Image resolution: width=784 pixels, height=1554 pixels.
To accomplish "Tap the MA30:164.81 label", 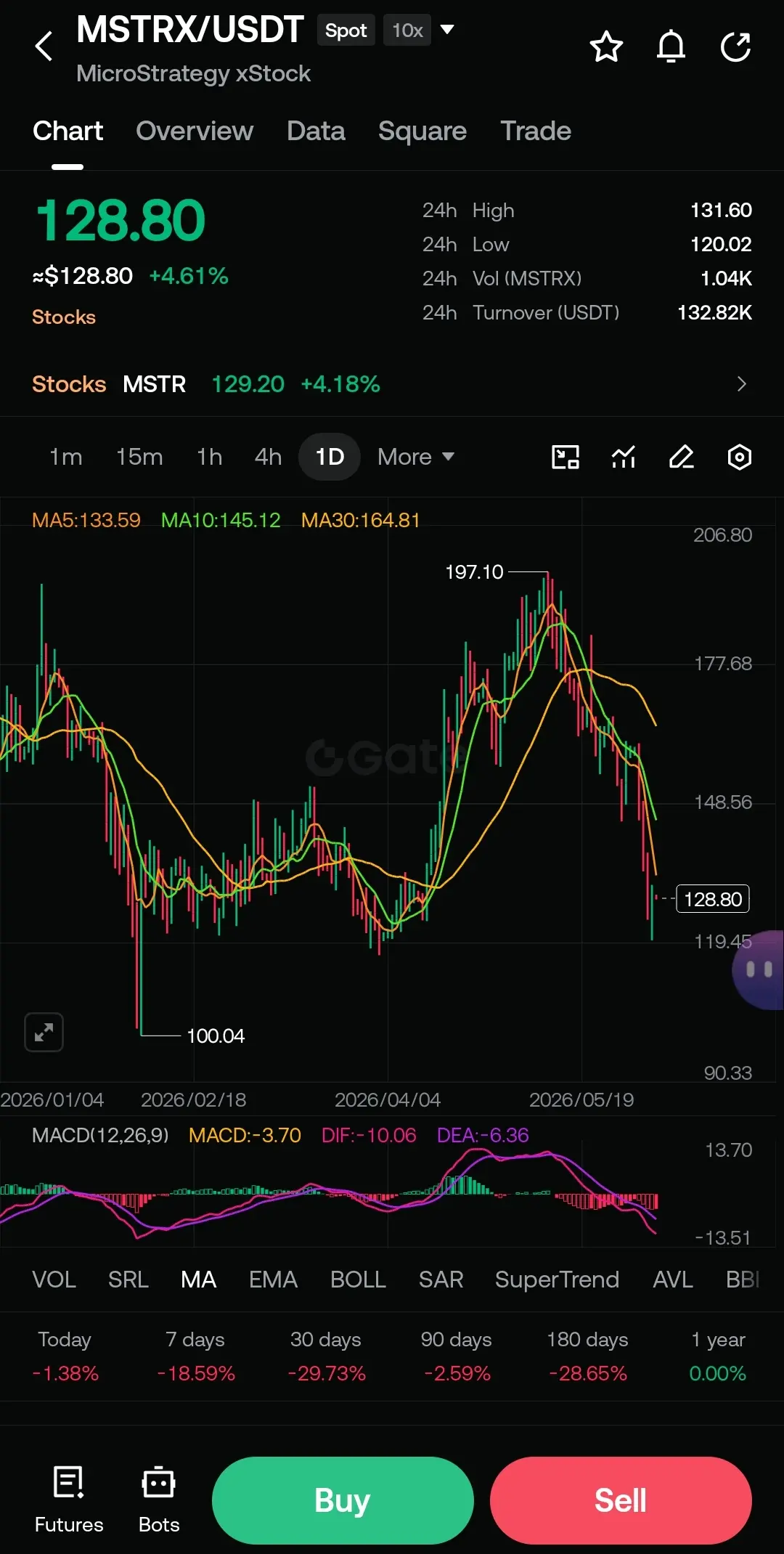I will click(x=361, y=520).
